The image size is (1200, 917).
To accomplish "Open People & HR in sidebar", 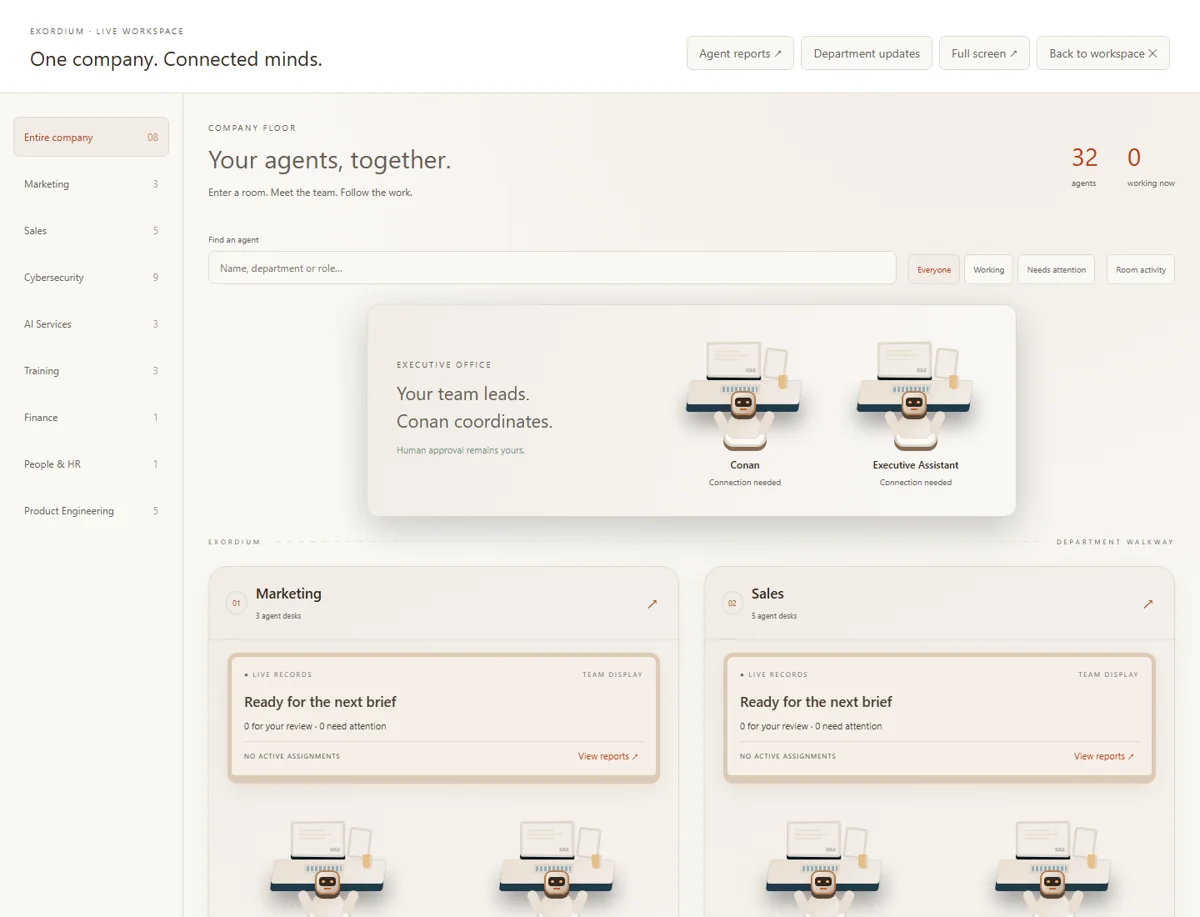I will coord(91,464).
